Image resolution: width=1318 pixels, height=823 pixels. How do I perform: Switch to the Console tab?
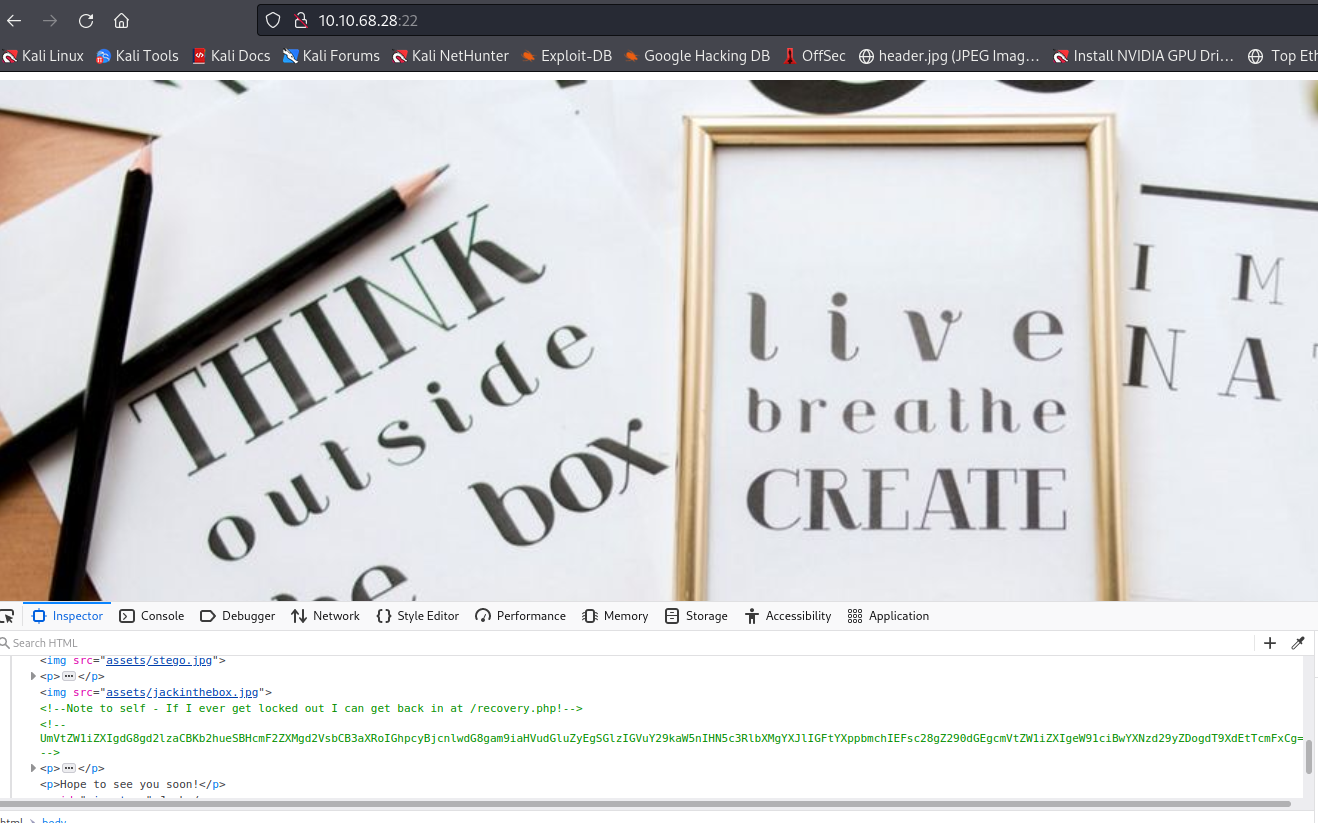(152, 616)
